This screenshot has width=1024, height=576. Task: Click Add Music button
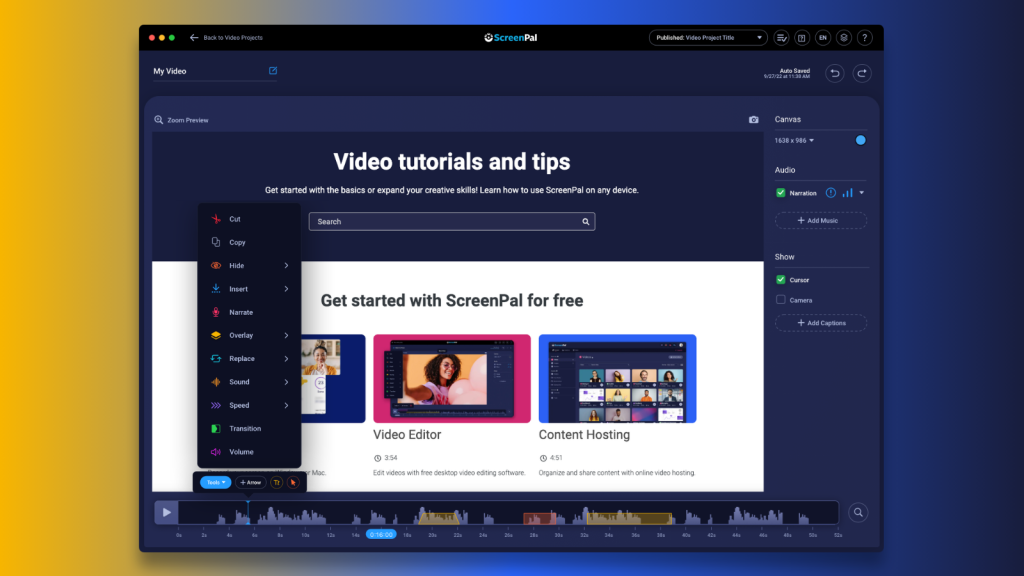pyautogui.click(x=820, y=221)
